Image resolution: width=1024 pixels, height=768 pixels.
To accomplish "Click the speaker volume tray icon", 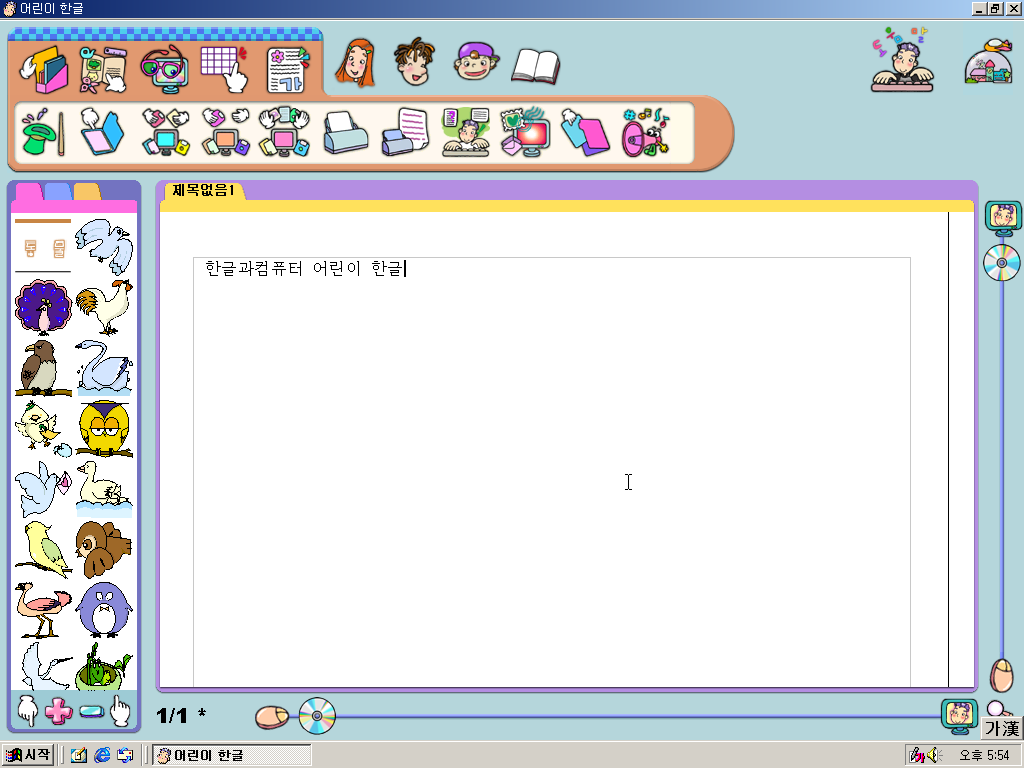I will tap(933, 756).
